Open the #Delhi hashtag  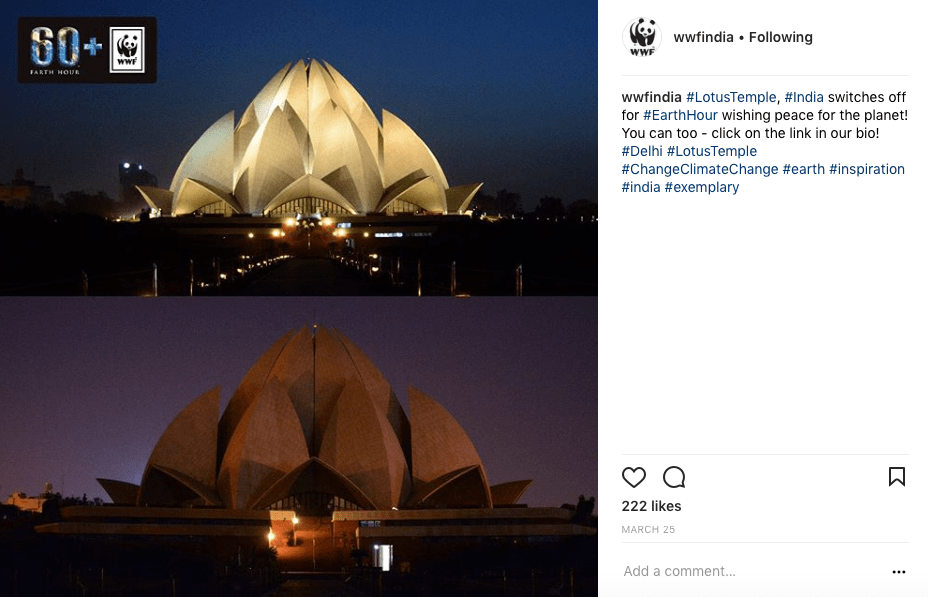(x=642, y=151)
